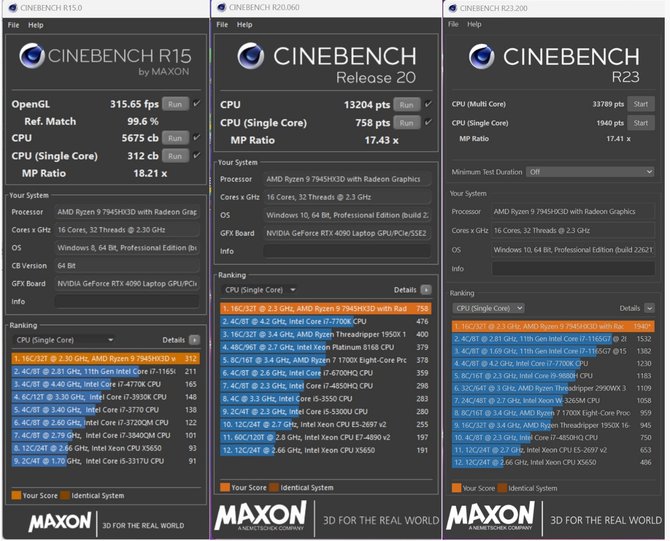This screenshot has width=670, height=541.
Task: Click the Info input field in R15
Action: click(x=127, y=302)
